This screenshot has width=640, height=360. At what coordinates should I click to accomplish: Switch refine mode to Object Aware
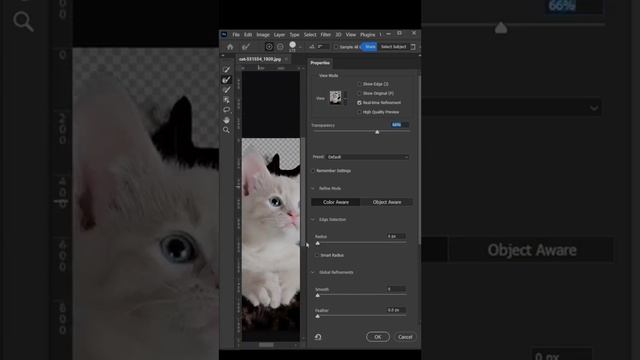point(387,202)
